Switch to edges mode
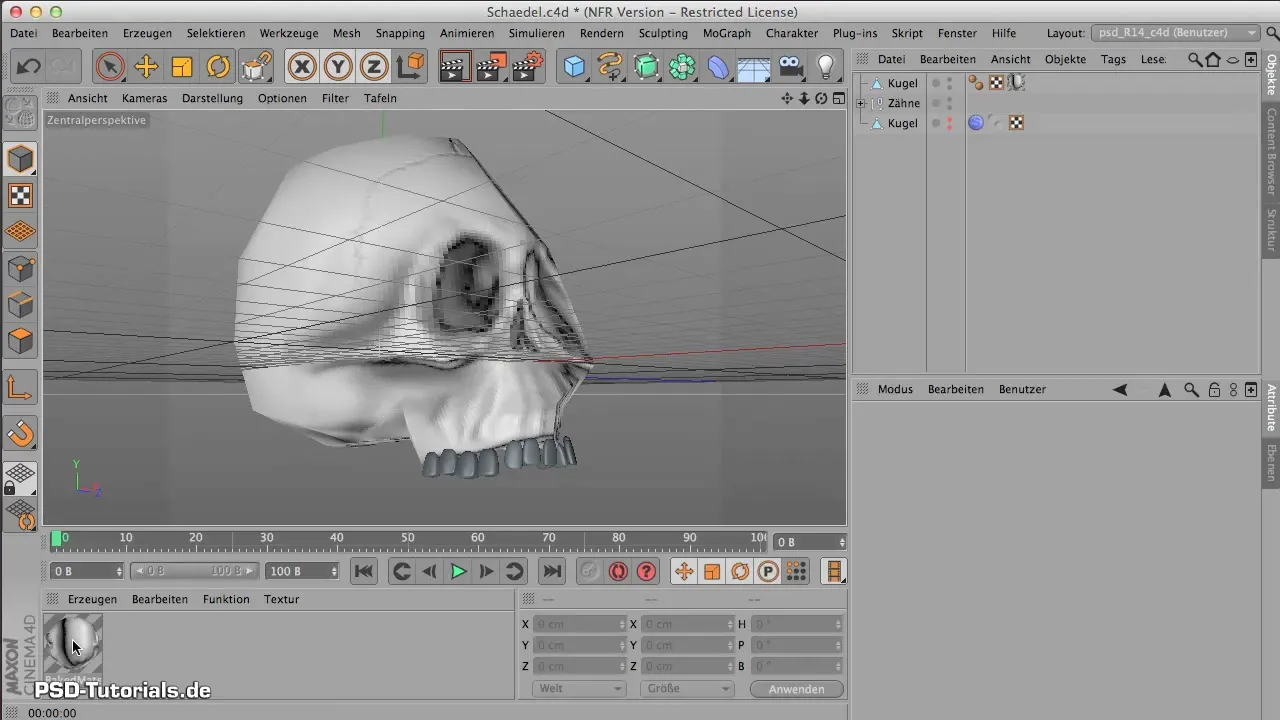Image resolution: width=1280 pixels, height=720 pixels. [x=21, y=304]
